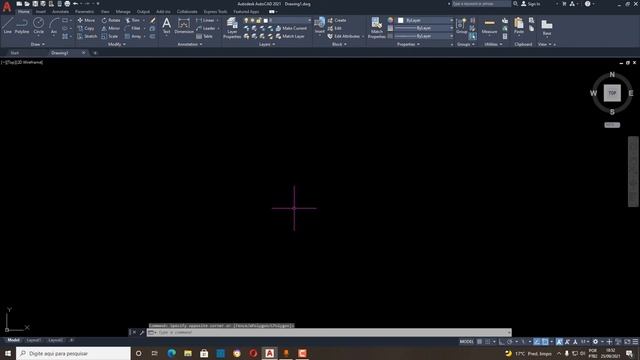Select the Line drawing tool
The image size is (640, 360).
coord(7,25)
